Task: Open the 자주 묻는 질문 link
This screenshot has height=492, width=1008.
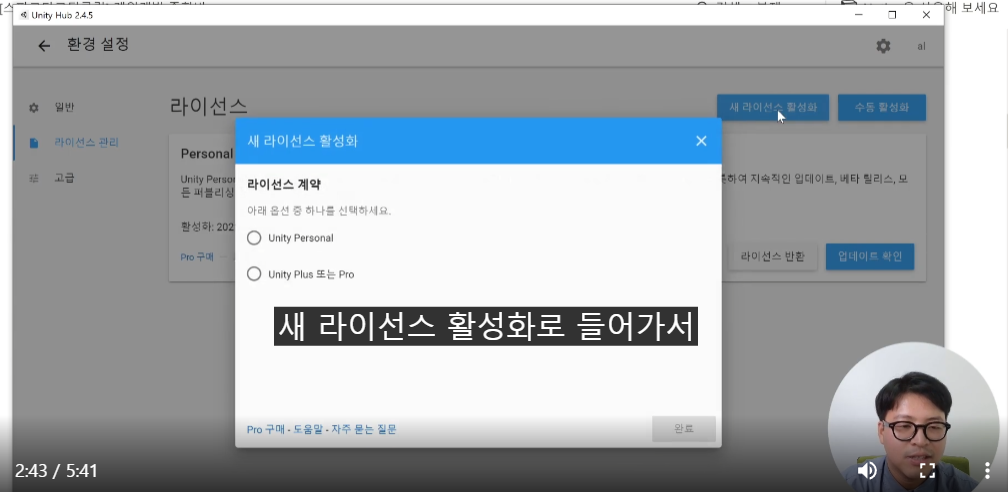Action: click(364, 430)
